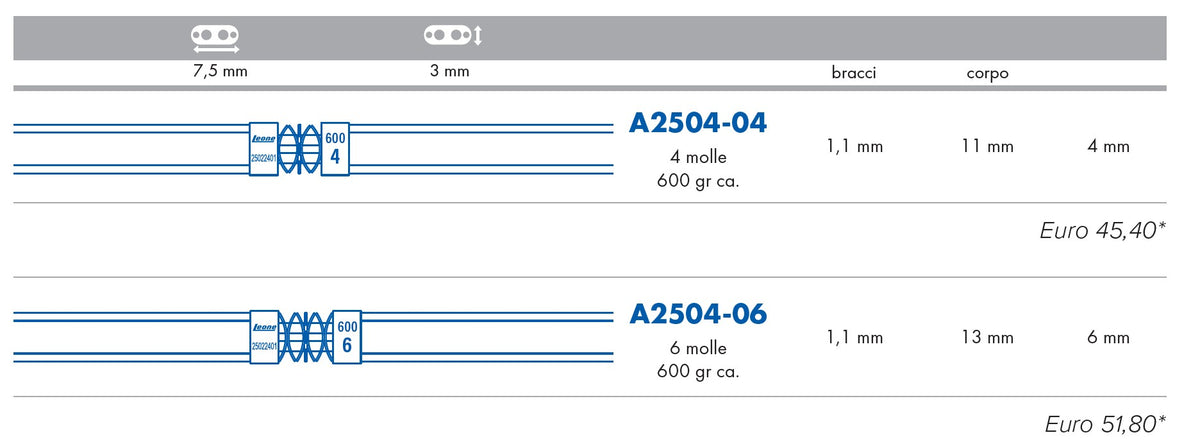Open product code A2504-06
Viewport: 1200px width, 444px height.
point(698,314)
